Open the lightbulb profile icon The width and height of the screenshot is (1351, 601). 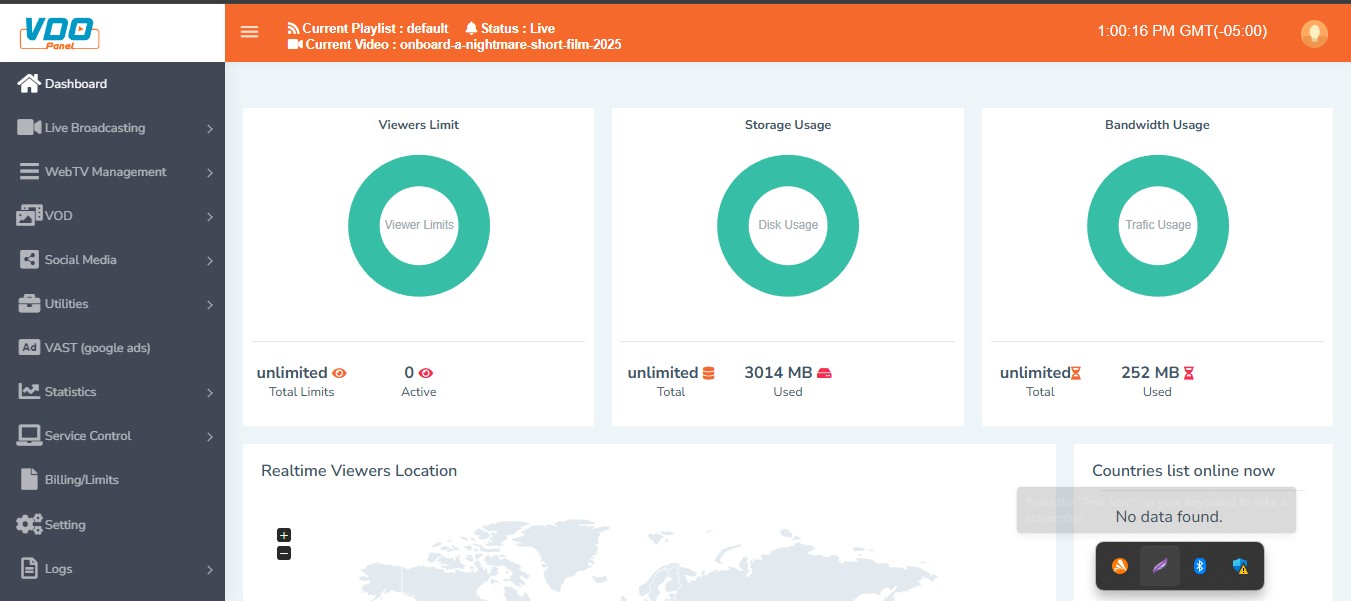tap(1313, 33)
